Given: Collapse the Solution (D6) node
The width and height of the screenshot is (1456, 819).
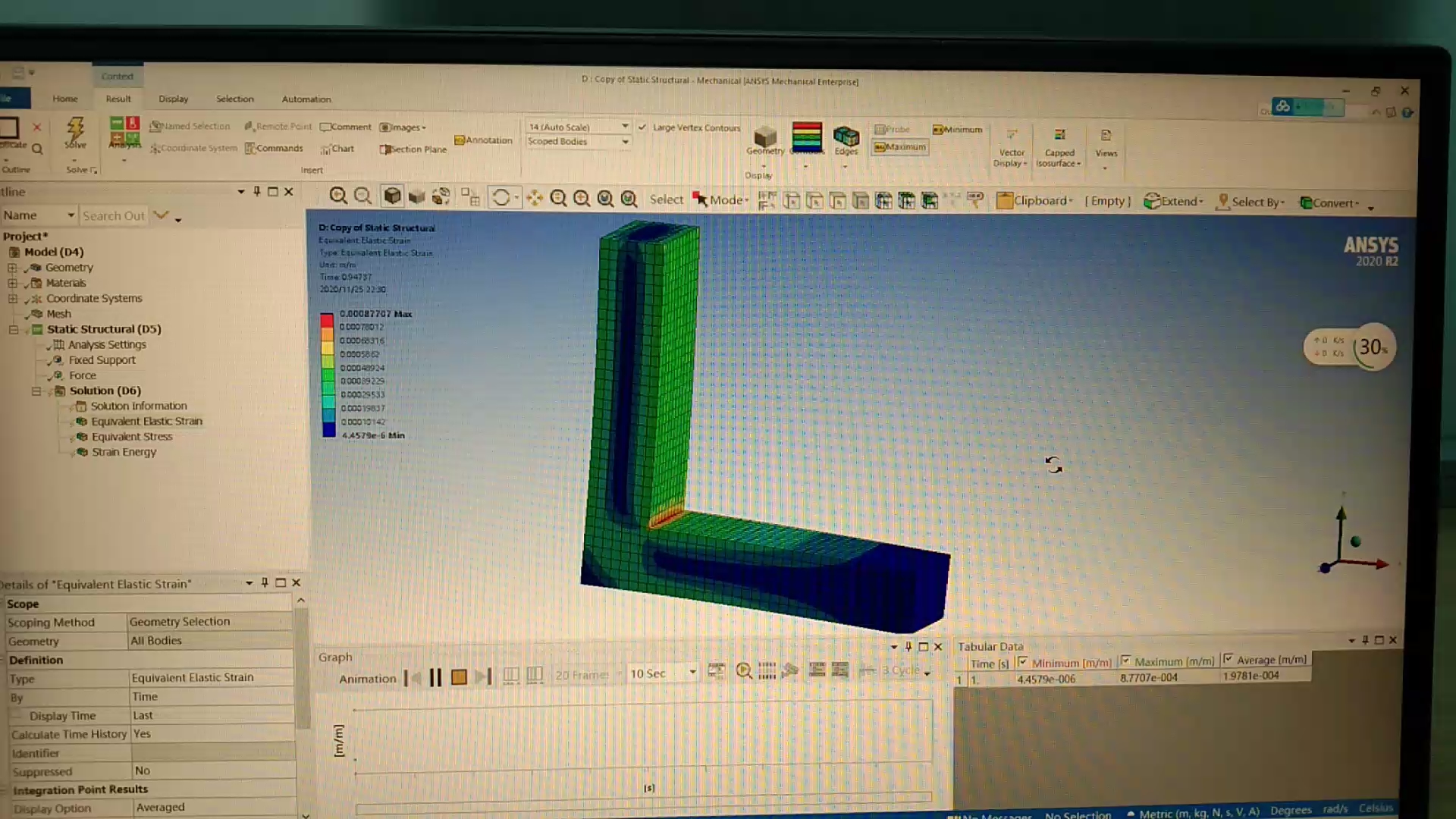Looking at the screenshot, I should point(36,391).
